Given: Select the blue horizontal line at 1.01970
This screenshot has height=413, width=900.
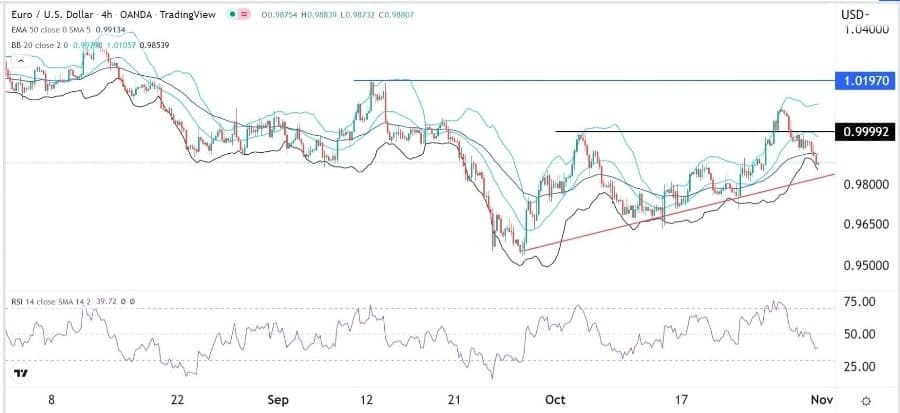Looking at the screenshot, I should click(x=600, y=79).
